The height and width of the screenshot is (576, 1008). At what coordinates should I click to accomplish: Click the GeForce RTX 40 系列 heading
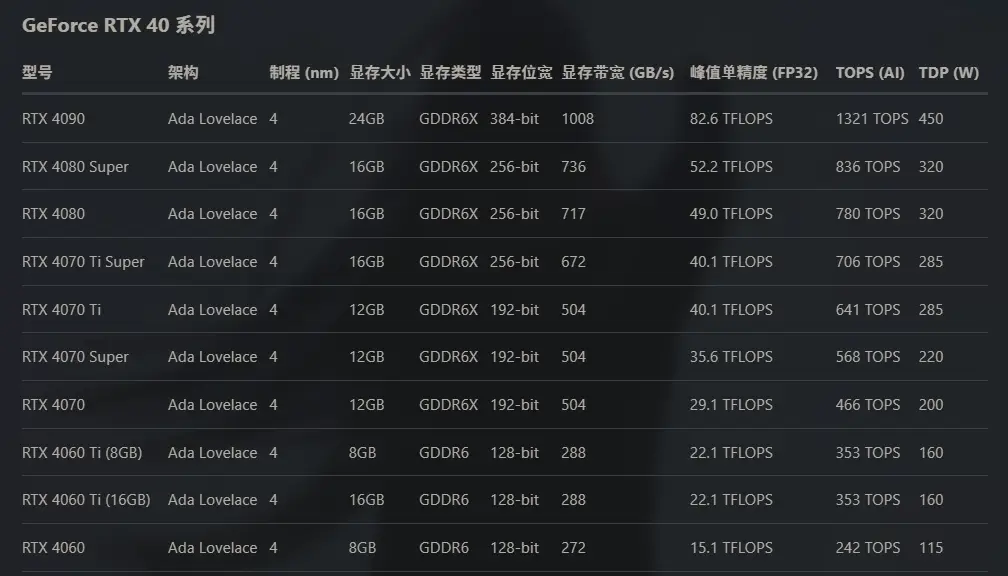(x=118, y=25)
